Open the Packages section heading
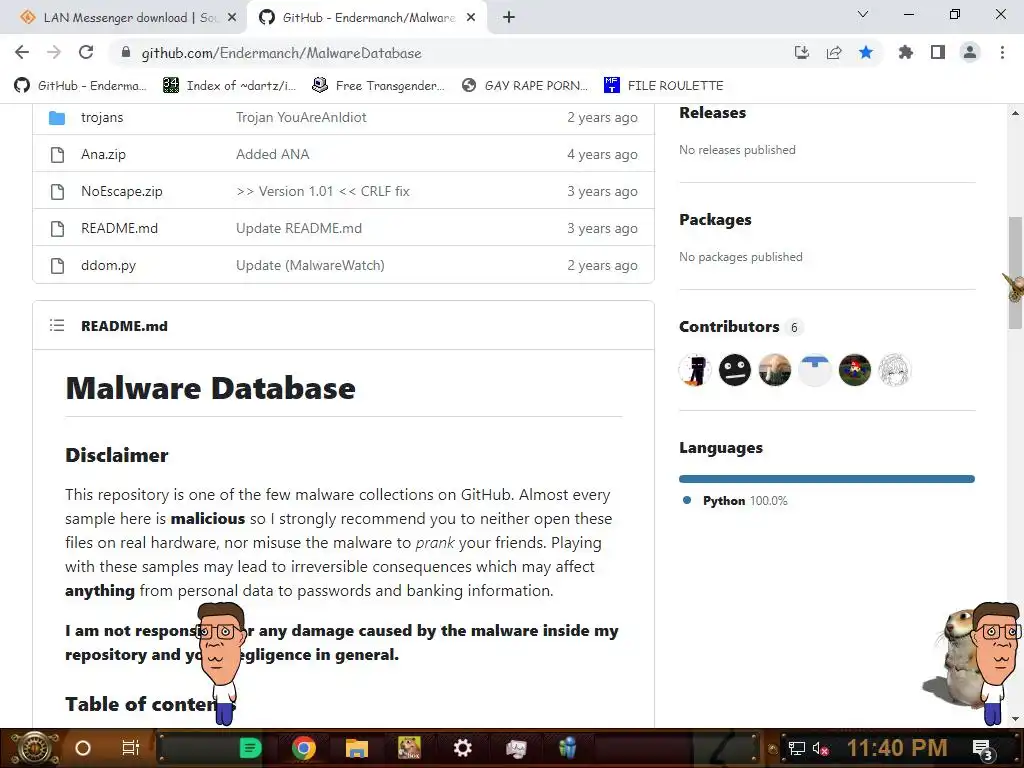The width and height of the screenshot is (1024, 768). [x=715, y=220]
